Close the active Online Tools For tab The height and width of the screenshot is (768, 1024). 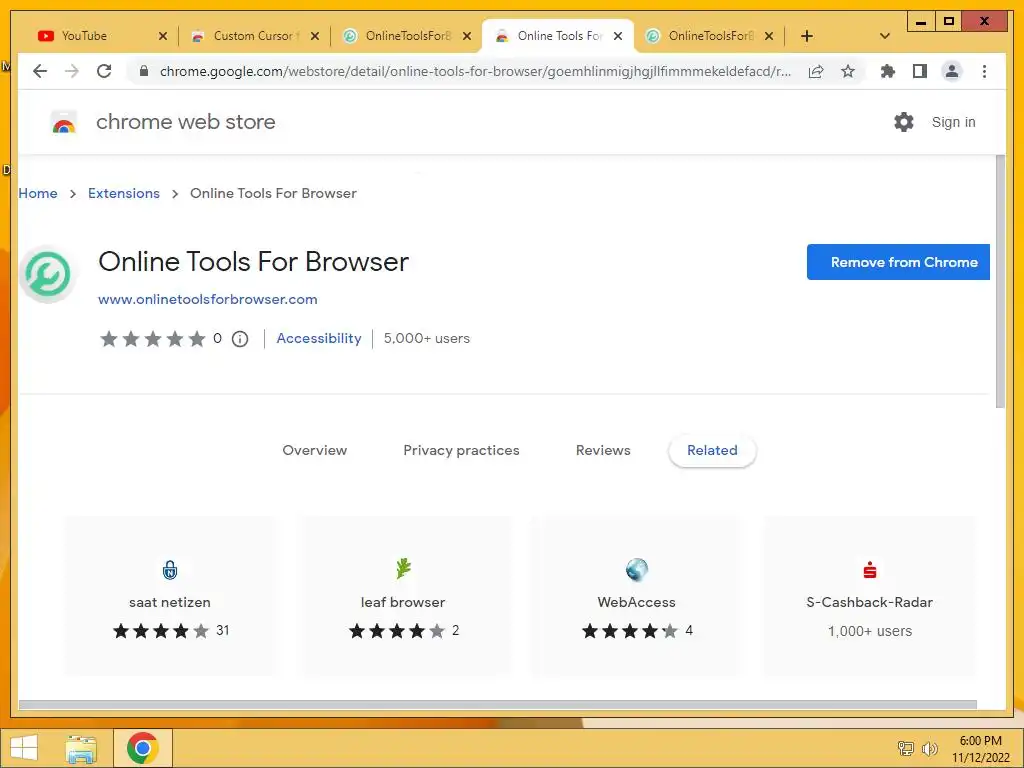click(618, 36)
